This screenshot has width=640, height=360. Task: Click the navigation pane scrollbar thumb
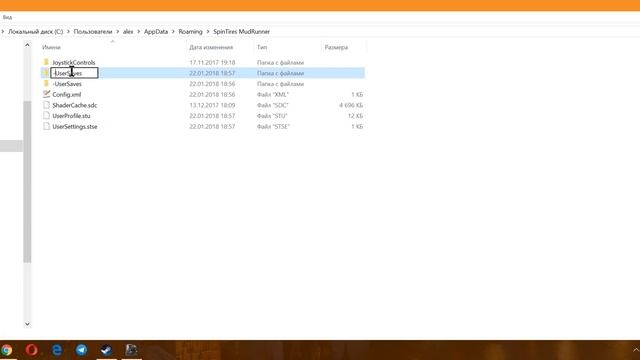coord(27,182)
